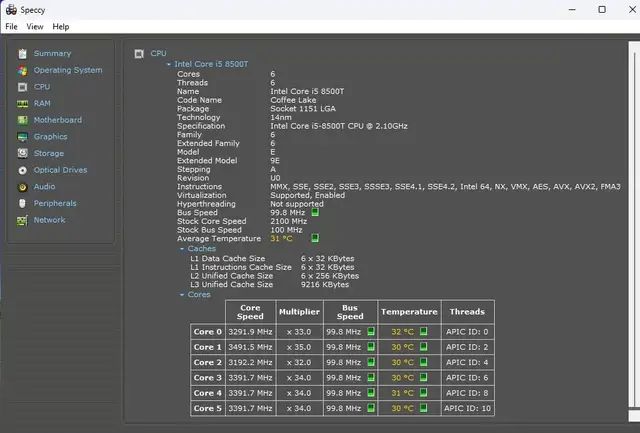The width and height of the screenshot is (640, 433).
Task: Open the Audio page
Action: 44,187
